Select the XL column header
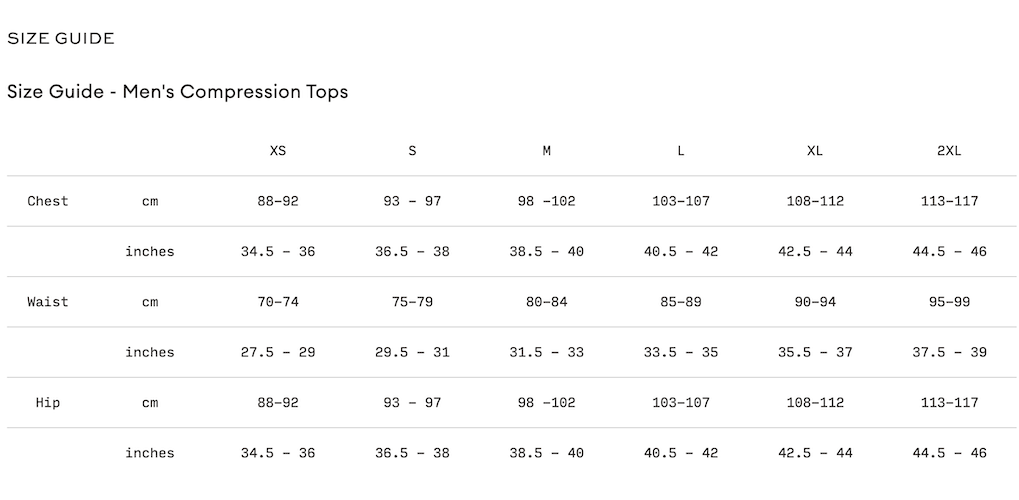Viewport: 1019px width, 500px height. tap(815, 151)
